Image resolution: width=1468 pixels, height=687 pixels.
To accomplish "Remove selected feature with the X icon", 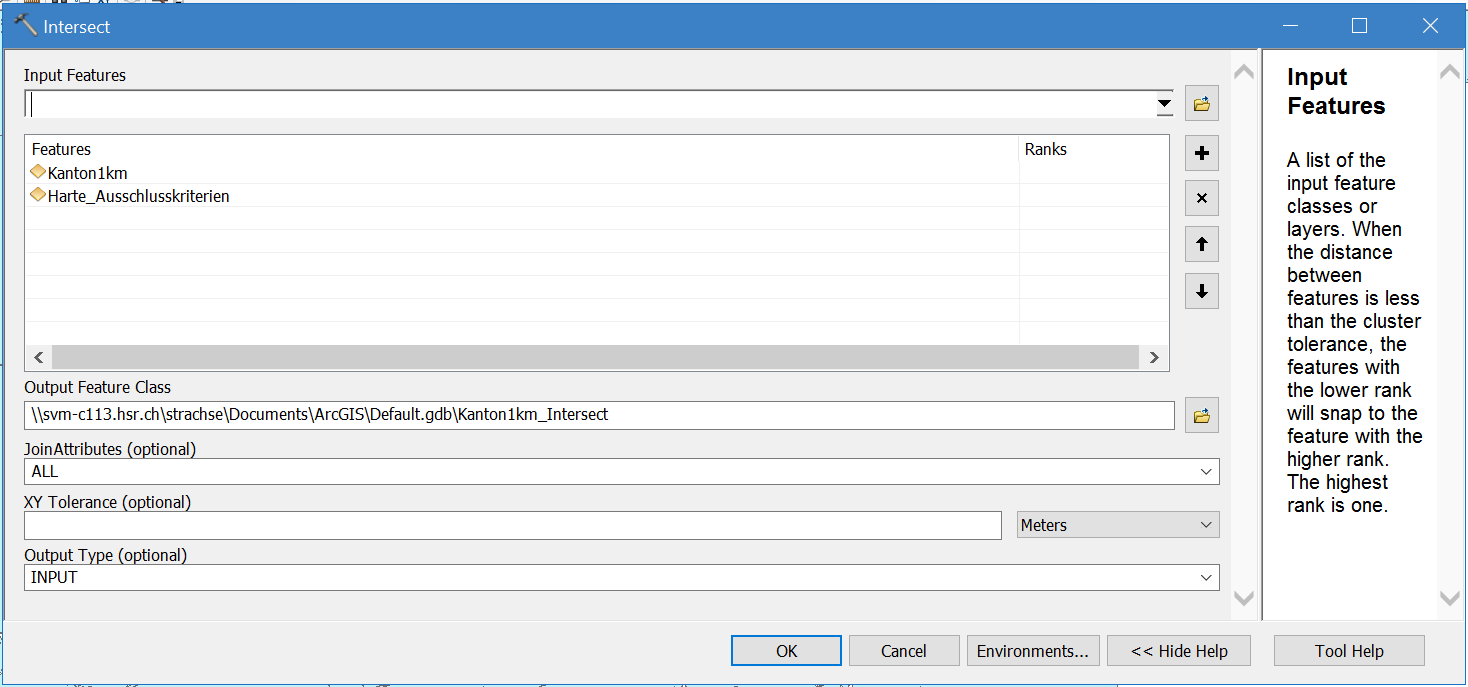I will [x=1201, y=198].
